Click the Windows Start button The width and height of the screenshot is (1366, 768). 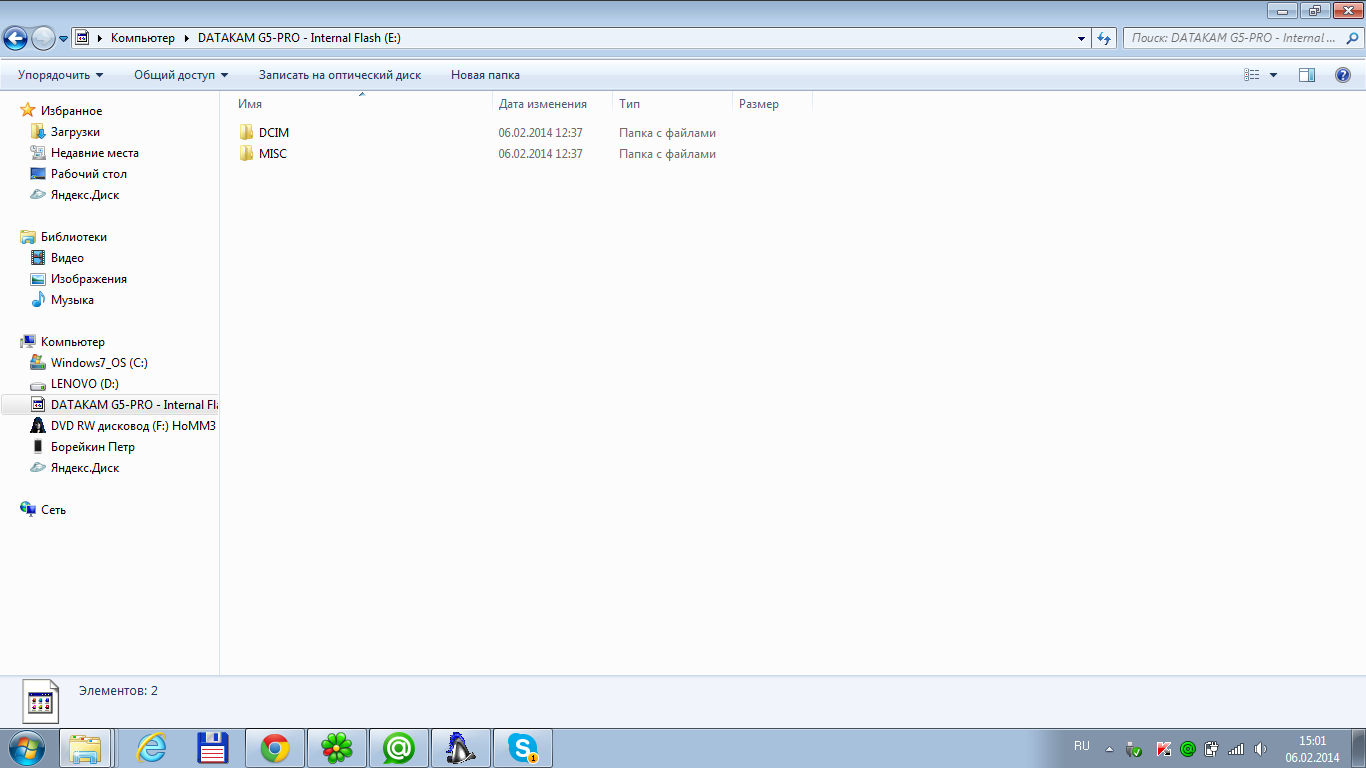tap(27, 748)
